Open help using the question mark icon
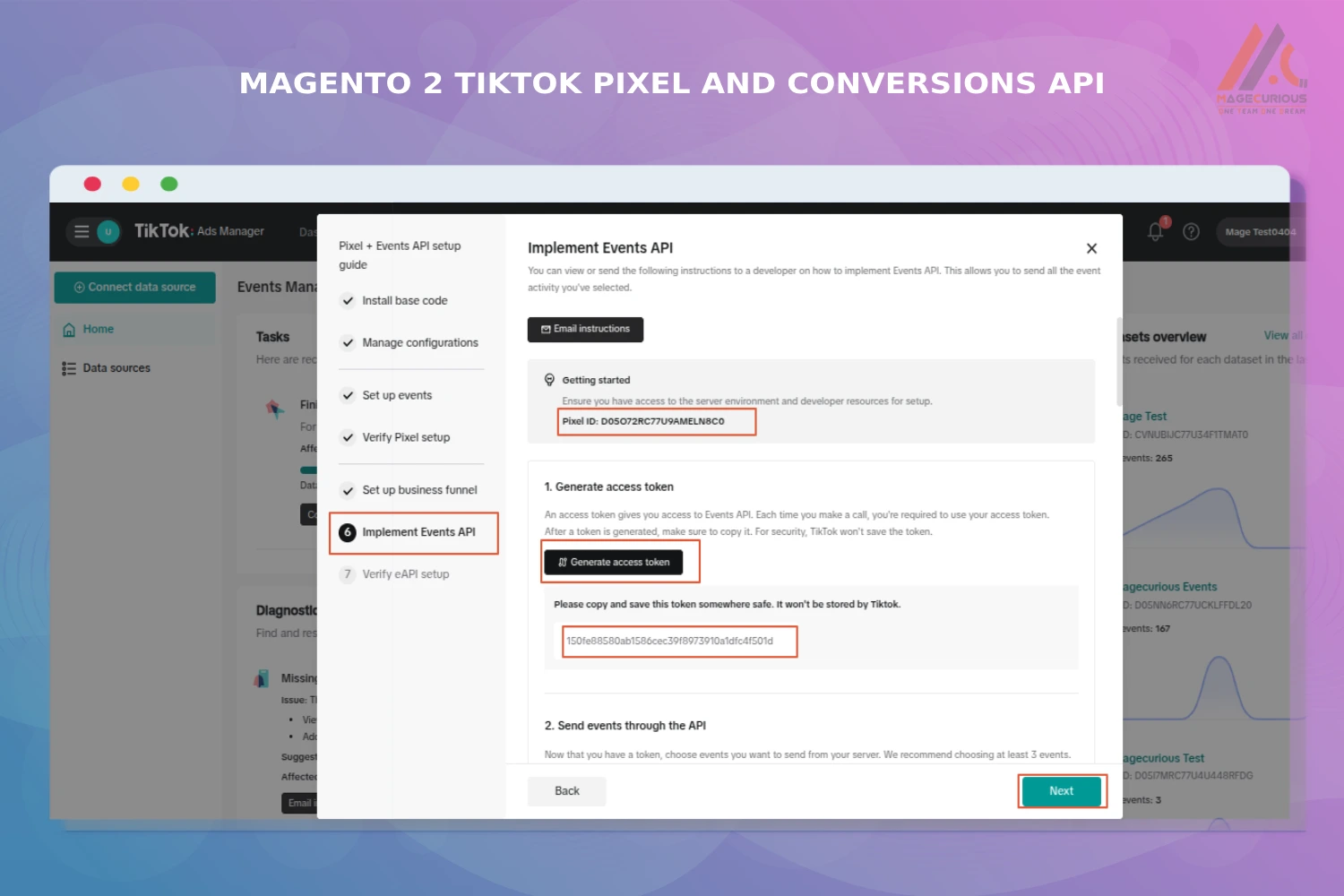 click(x=1191, y=231)
